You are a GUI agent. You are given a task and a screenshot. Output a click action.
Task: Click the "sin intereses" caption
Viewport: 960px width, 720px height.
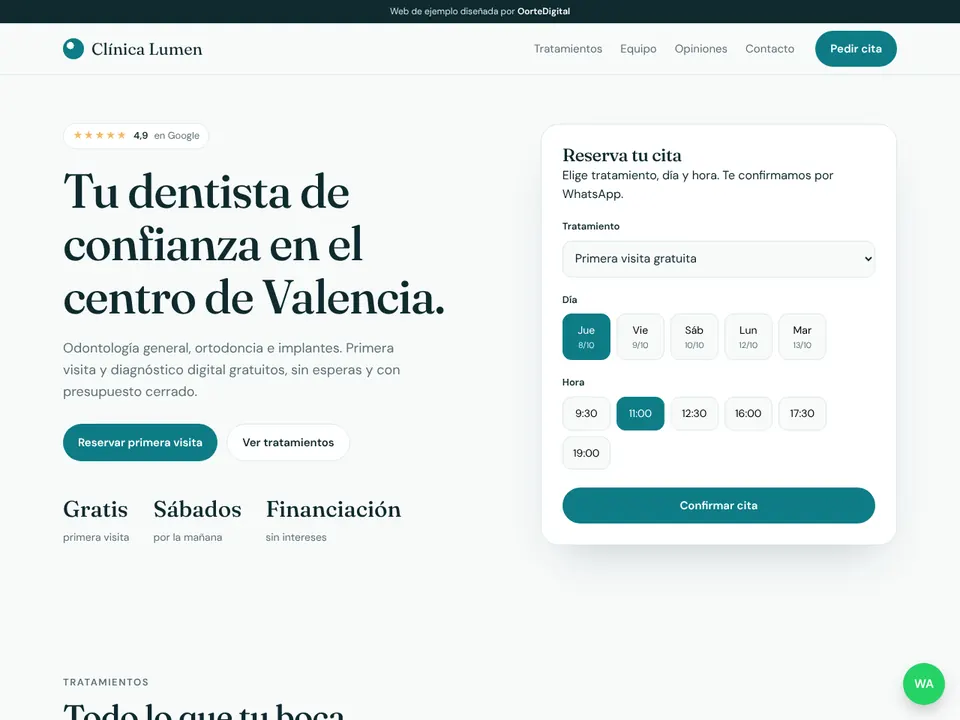[296, 538]
